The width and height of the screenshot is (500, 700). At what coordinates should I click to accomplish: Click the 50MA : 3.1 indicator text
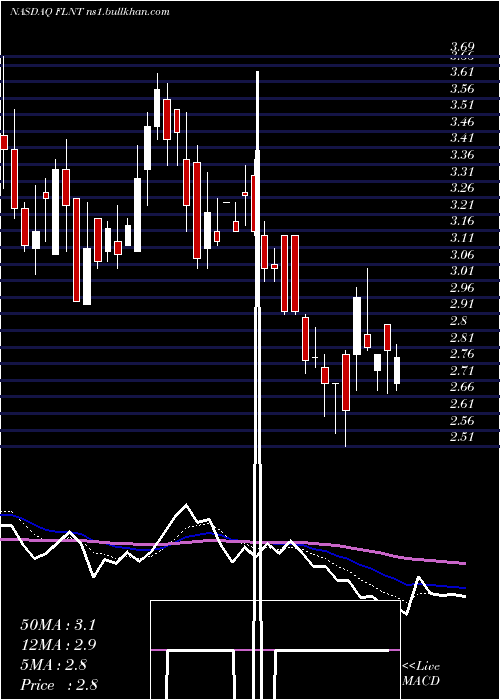coord(58,625)
